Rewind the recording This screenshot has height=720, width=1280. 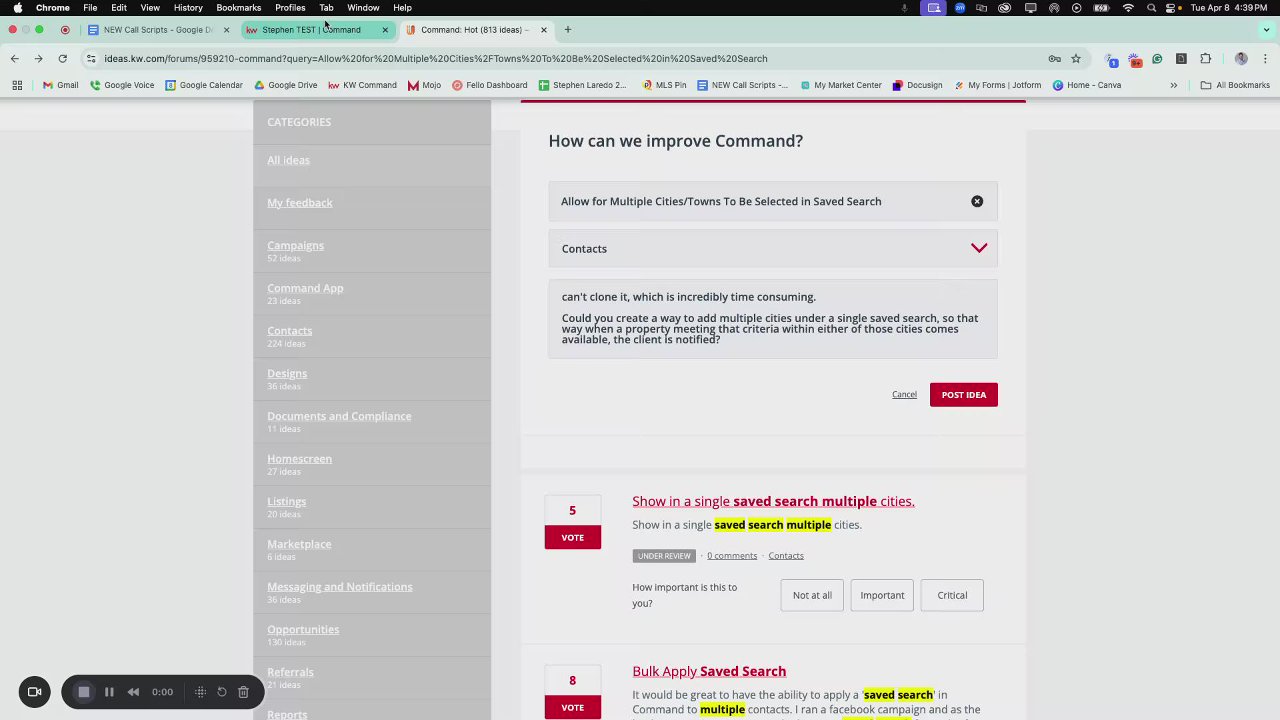tap(133, 692)
